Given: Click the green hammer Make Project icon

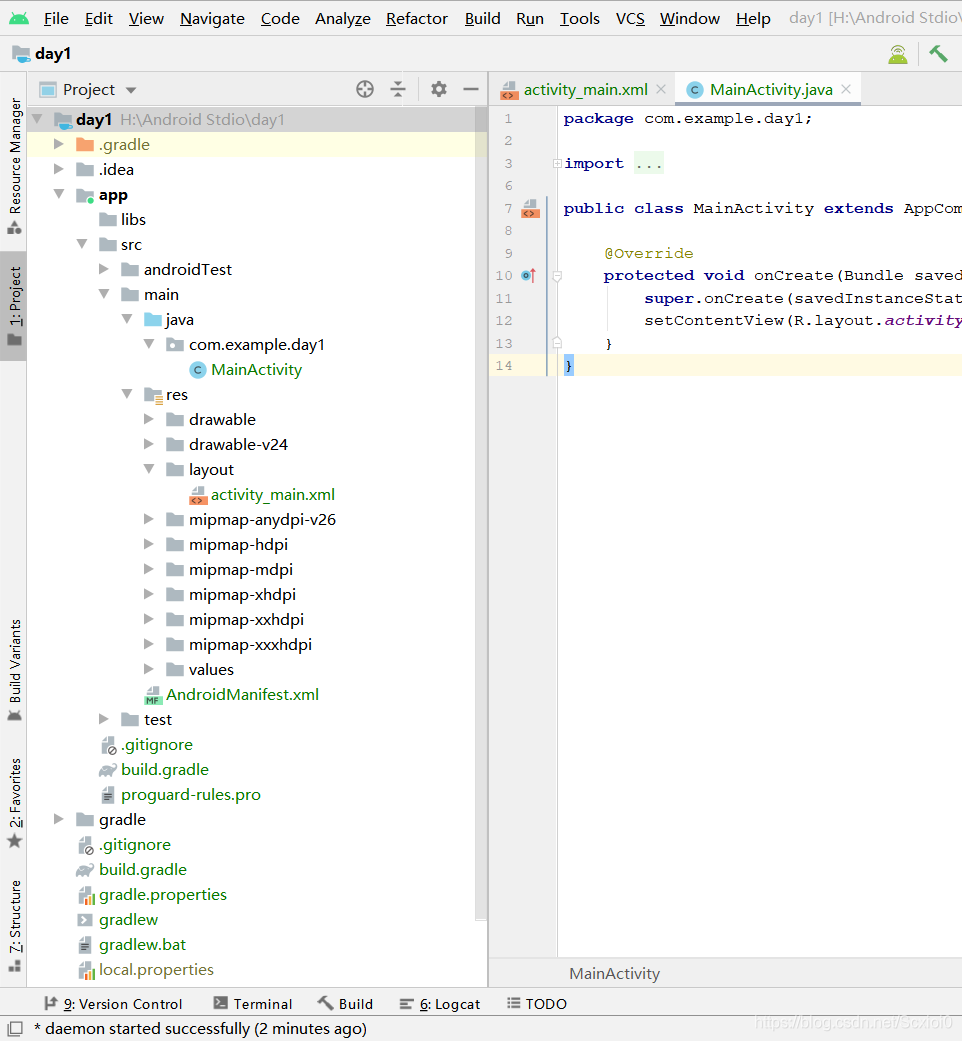Looking at the screenshot, I should [938, 54].
